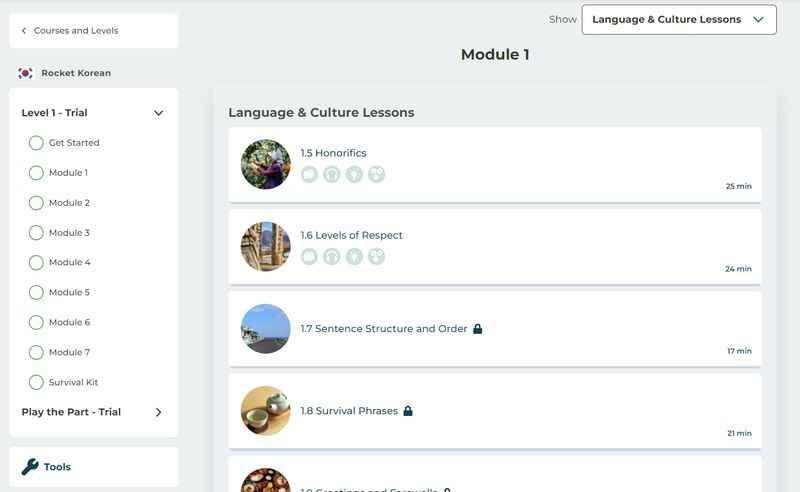The image size is (800, 492).
Task: Click the lock icon on 1.7 Sentence Structure
Action: [x=478, y=329]
